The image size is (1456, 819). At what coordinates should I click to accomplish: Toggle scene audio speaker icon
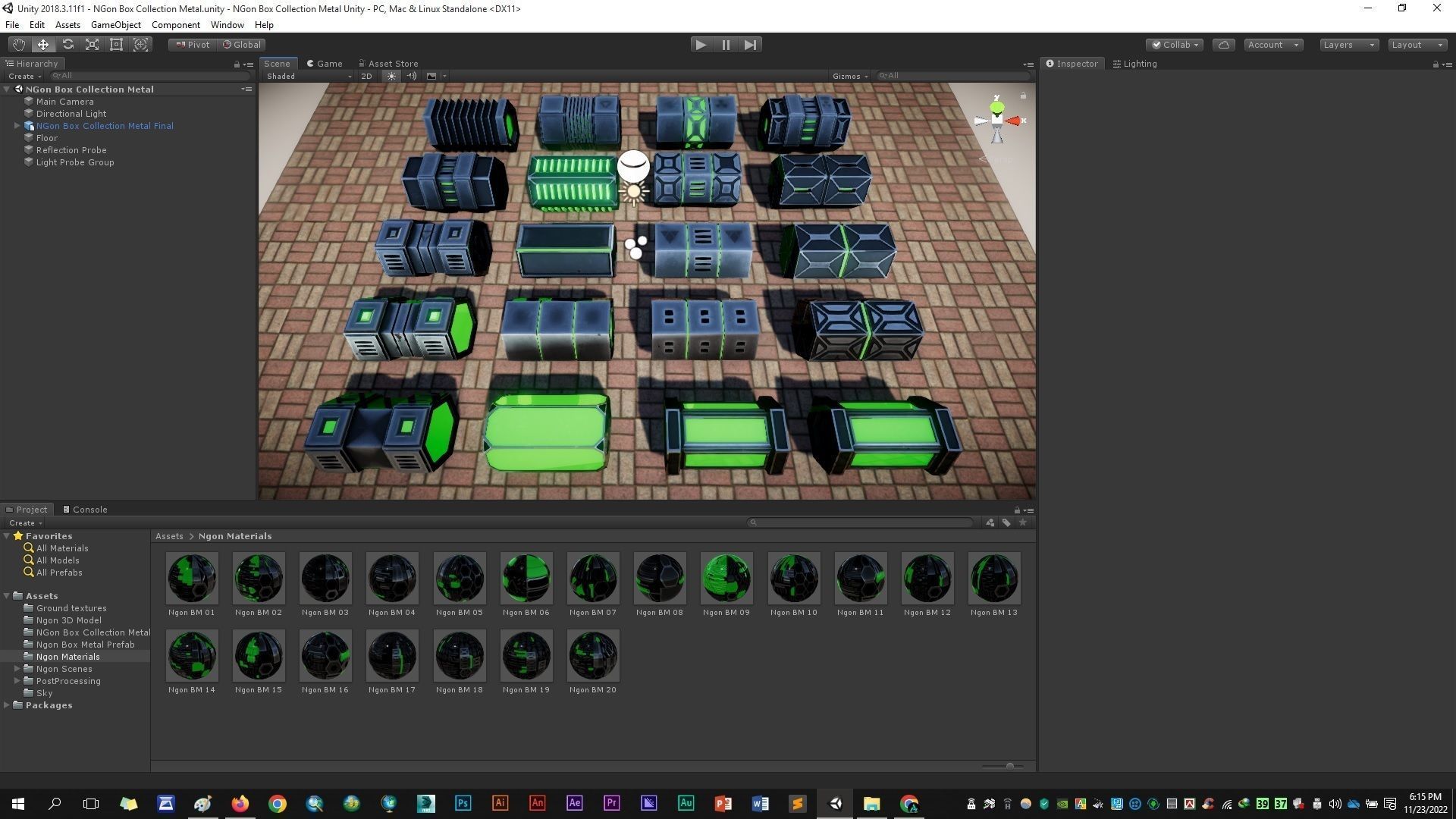(411, 76)
